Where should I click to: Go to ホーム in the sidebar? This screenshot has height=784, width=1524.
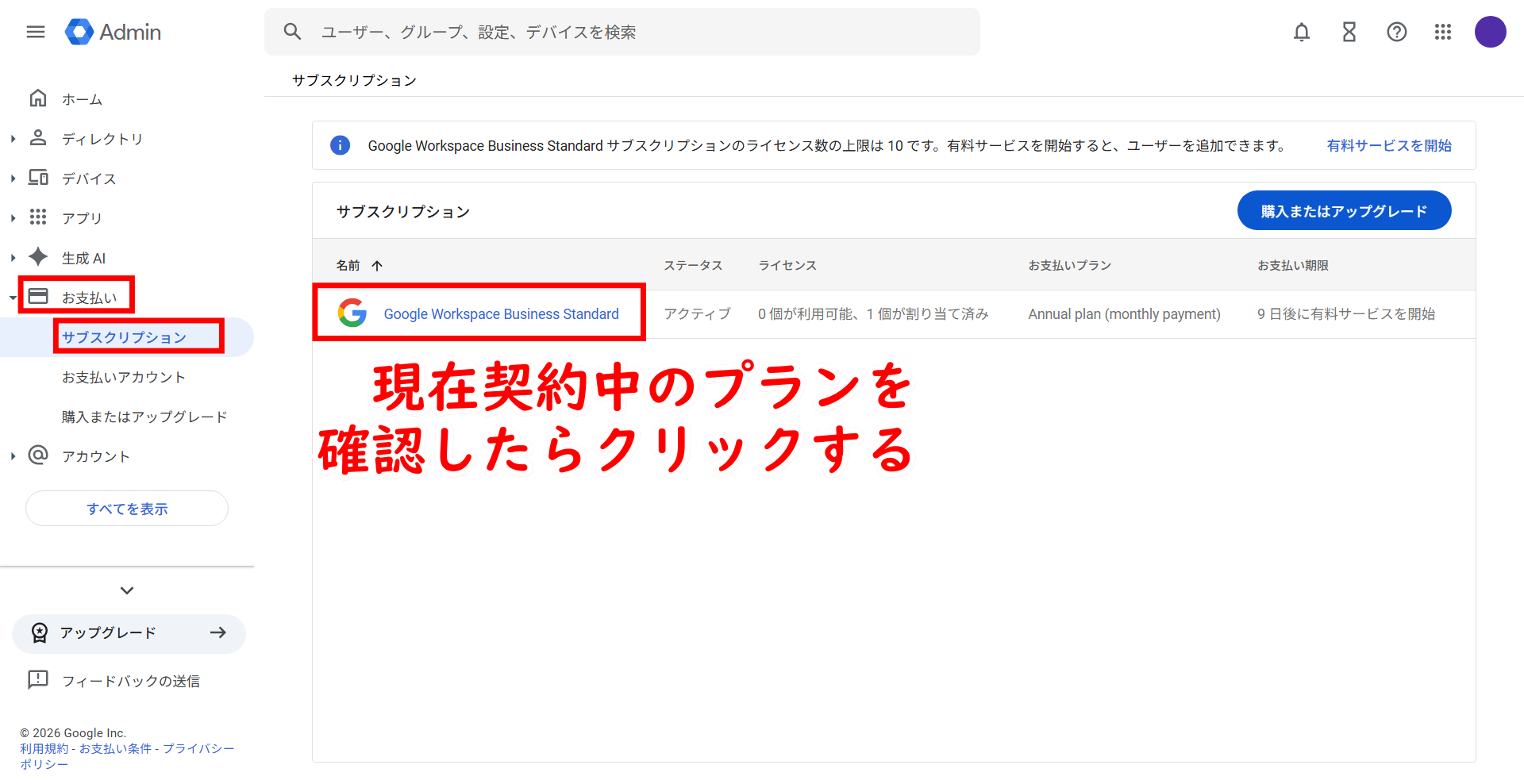pos(82,99)
